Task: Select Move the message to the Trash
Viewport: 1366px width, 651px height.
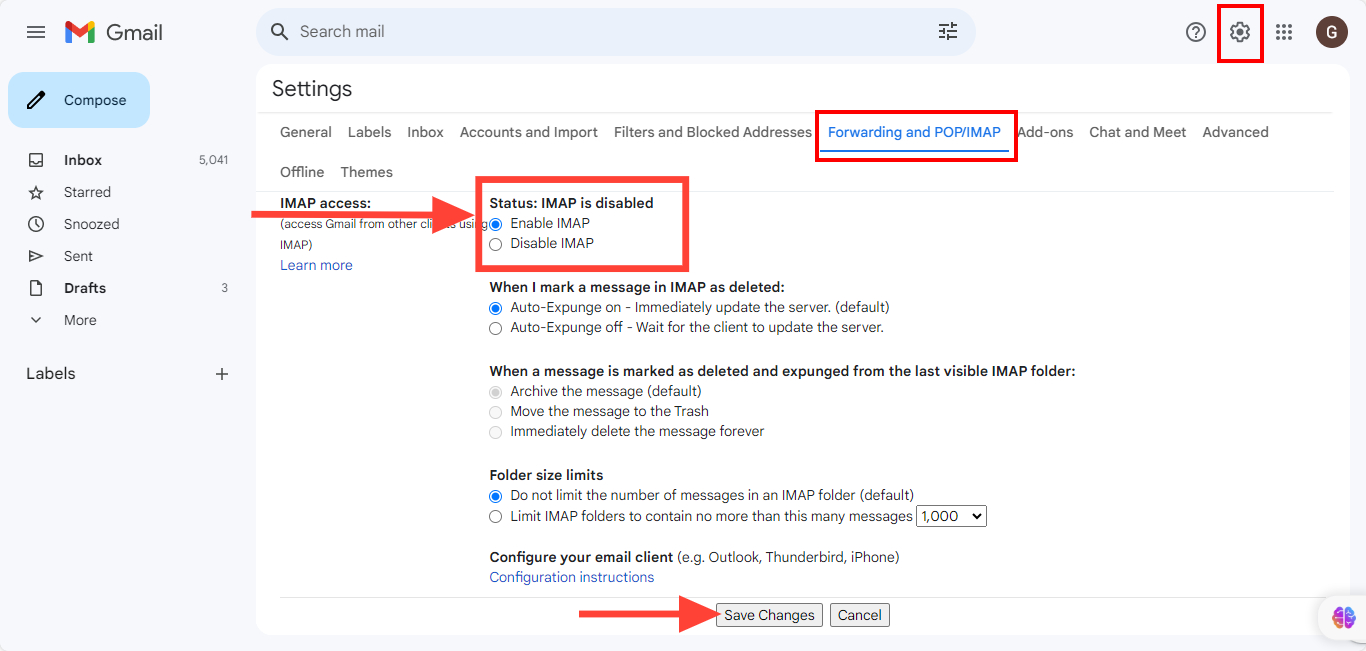Action: pyautogui.click(x=496, y=412)
